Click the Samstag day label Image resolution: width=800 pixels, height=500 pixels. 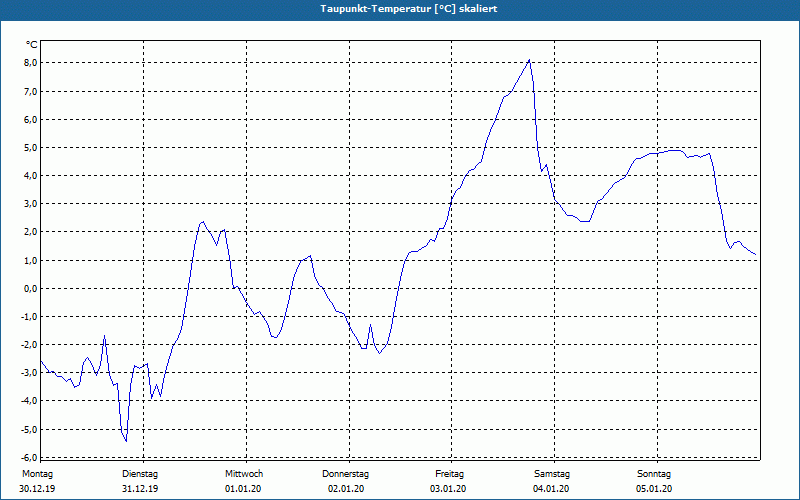[552, 474]
